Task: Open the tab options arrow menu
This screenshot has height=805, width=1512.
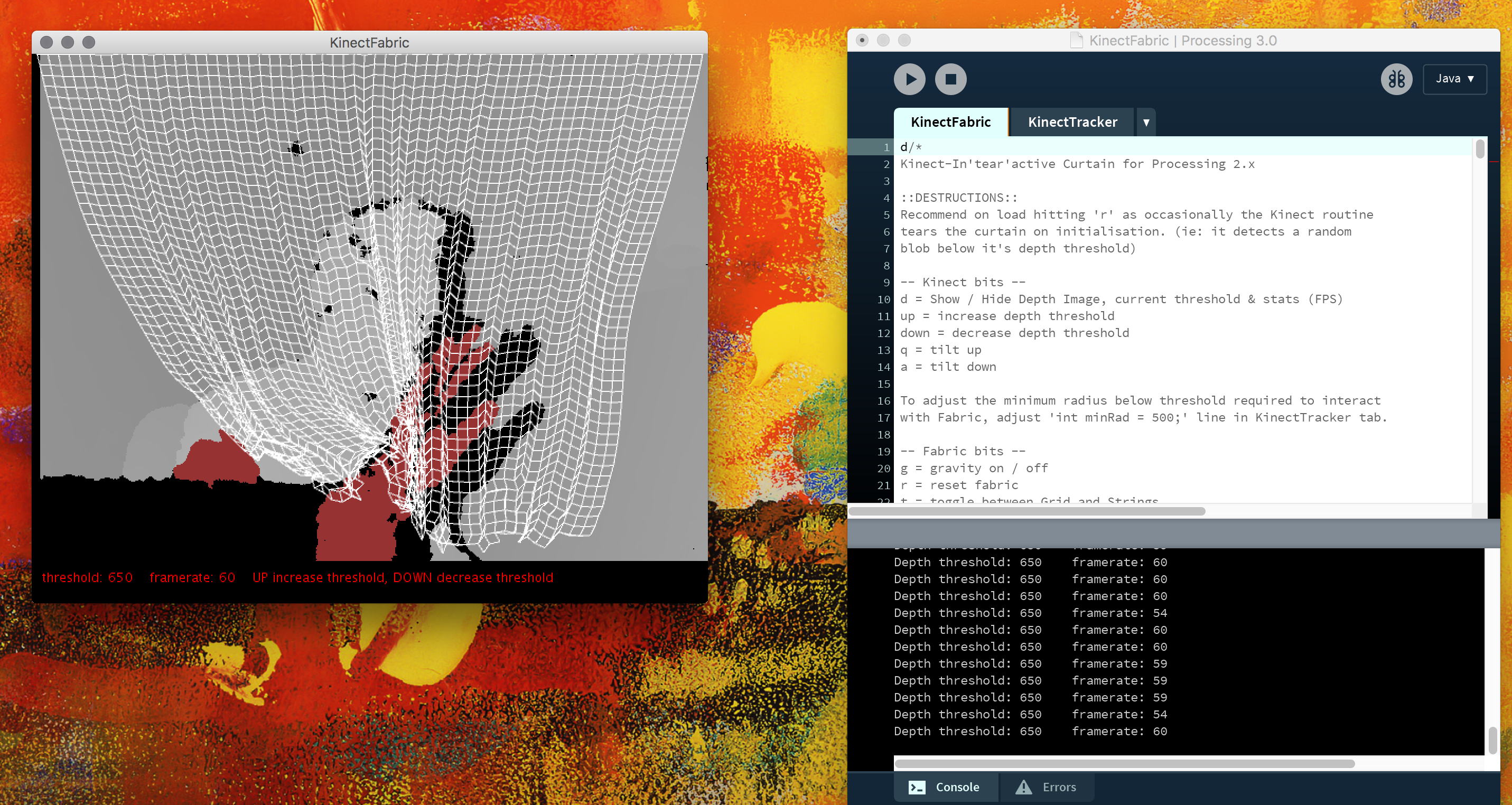Action: point(1146,122)
